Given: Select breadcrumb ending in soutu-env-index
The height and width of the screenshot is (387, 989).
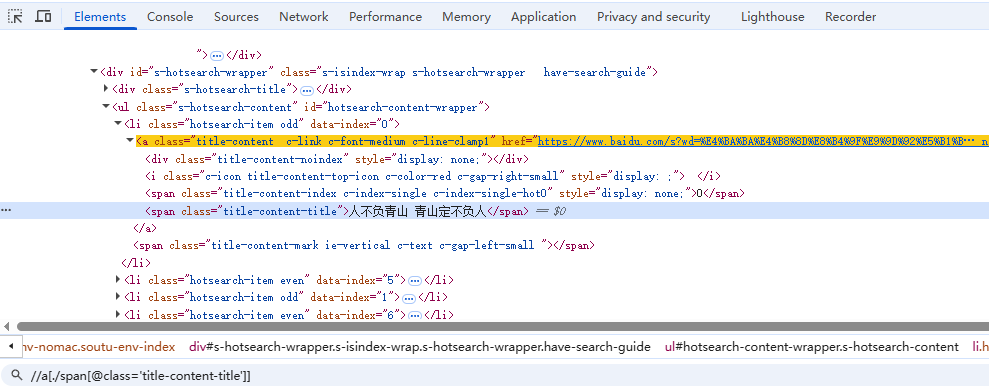Looking at the screenshot, I should [98, 347].
